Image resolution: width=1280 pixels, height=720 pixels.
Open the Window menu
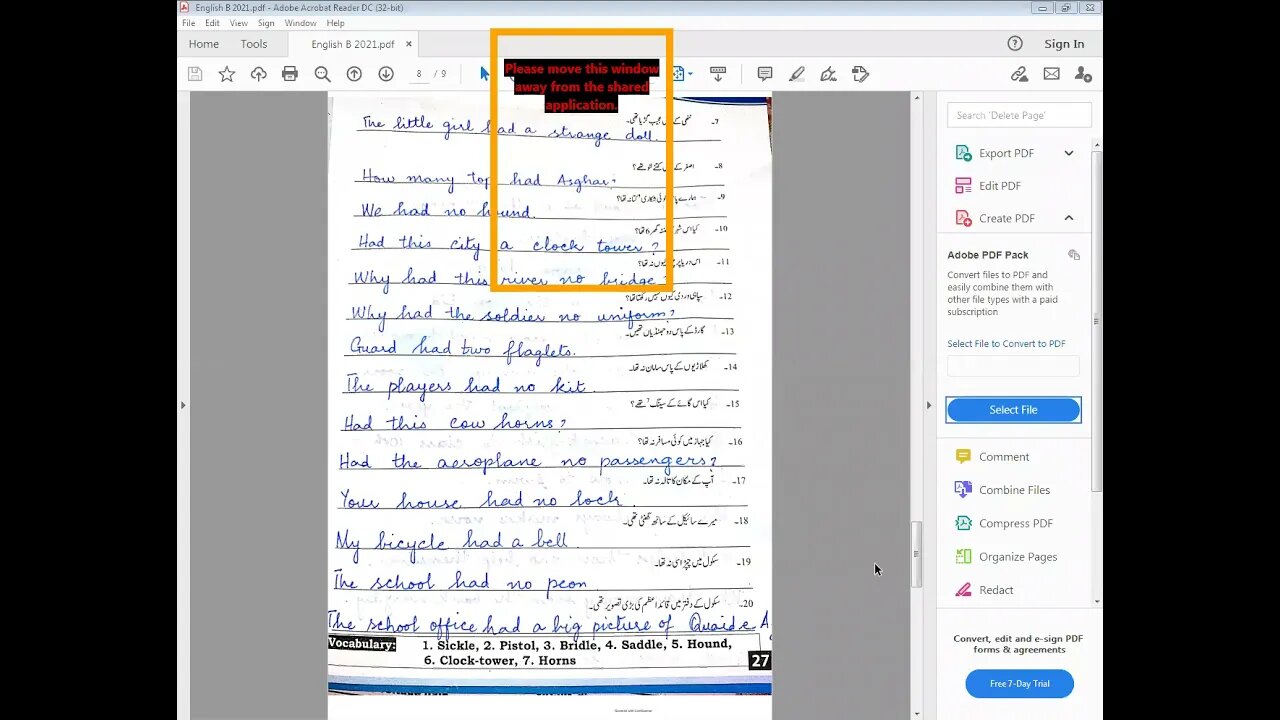300,23
